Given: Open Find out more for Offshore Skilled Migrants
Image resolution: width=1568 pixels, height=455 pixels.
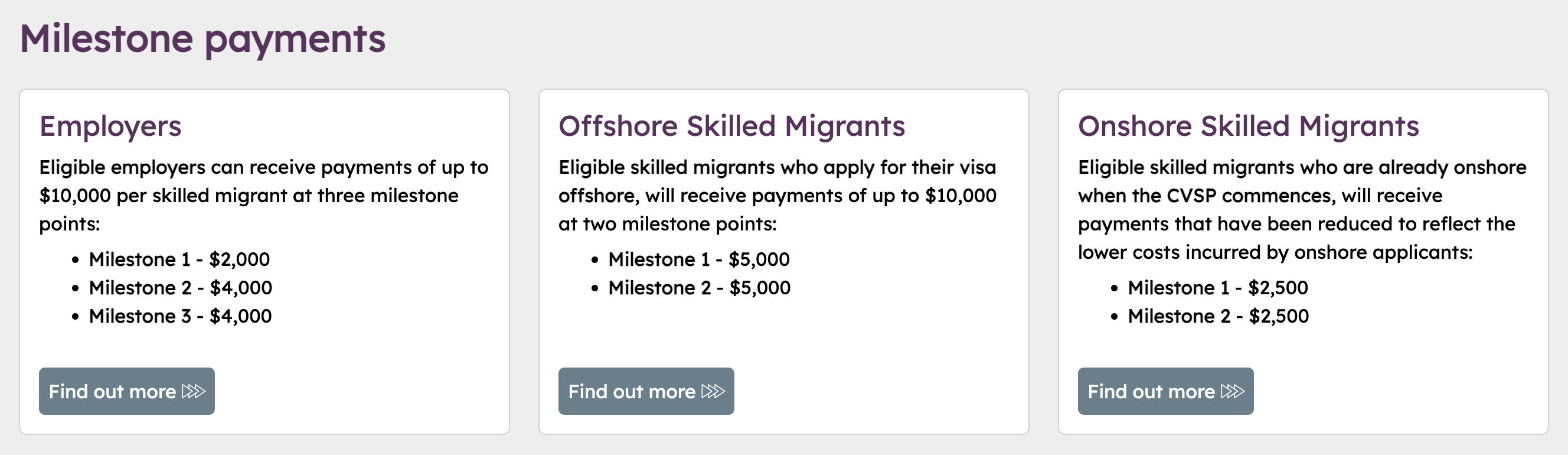Looking at the screenshot, I should 645,391.
